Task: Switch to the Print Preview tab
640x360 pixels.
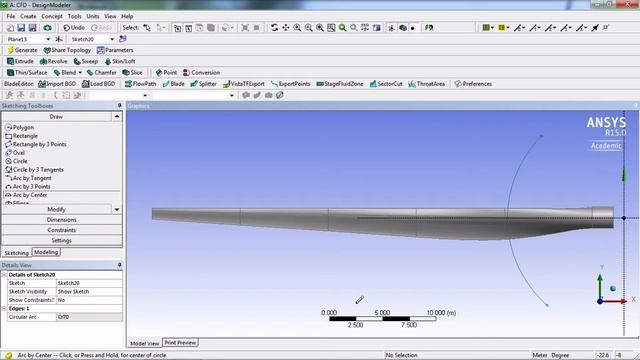Action: [180, 343]
